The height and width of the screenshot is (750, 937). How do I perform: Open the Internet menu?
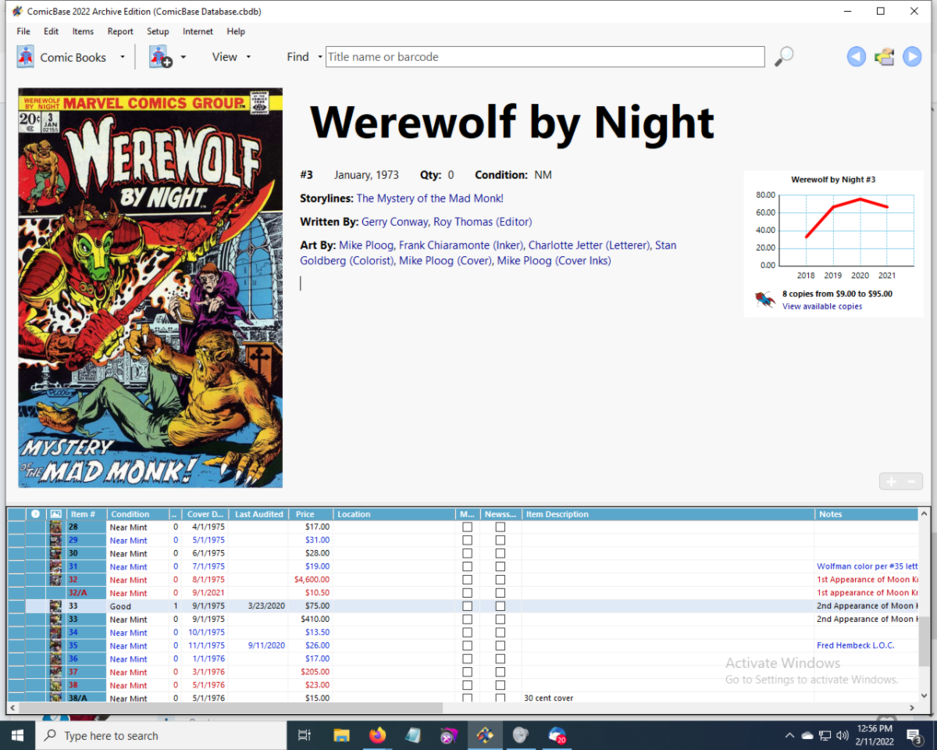197,31
